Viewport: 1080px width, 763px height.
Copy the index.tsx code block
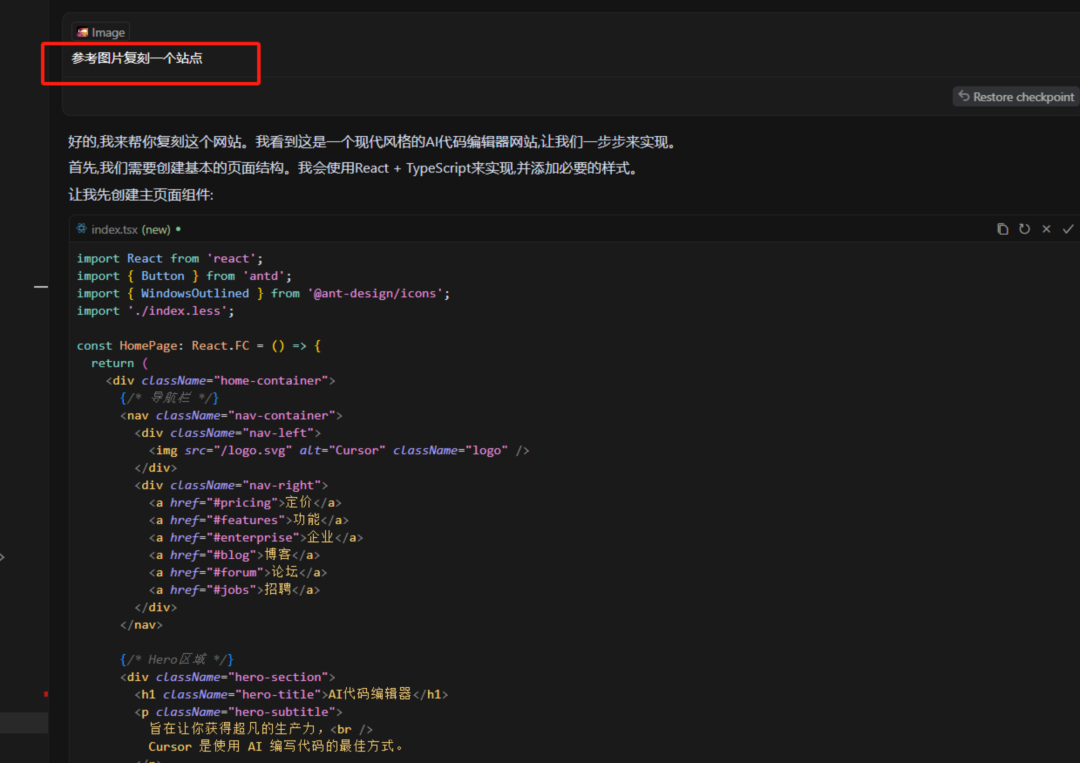coord(1002,229)
